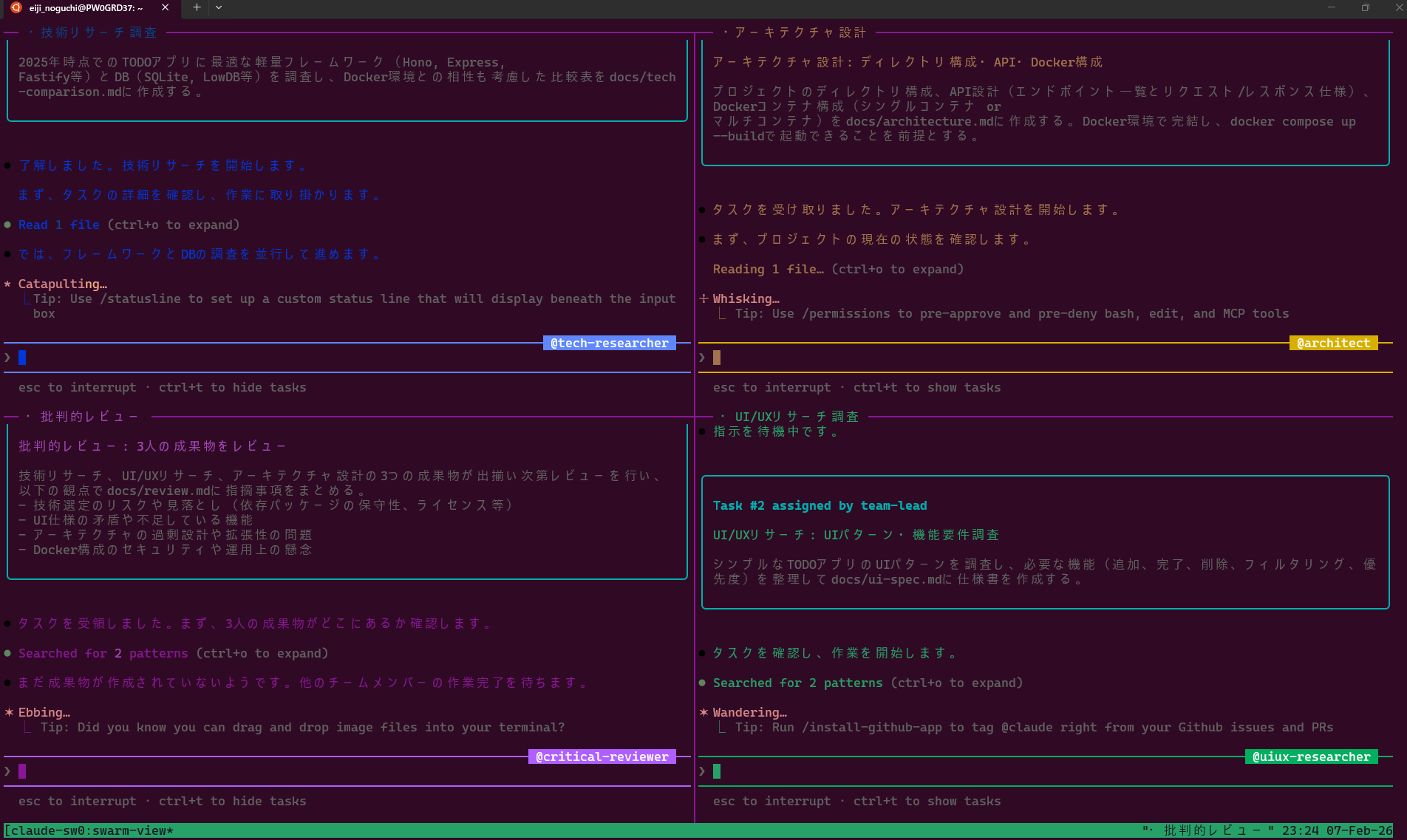
Task: Click the @critical-reviewer pane label
Action: pos(602,757)
